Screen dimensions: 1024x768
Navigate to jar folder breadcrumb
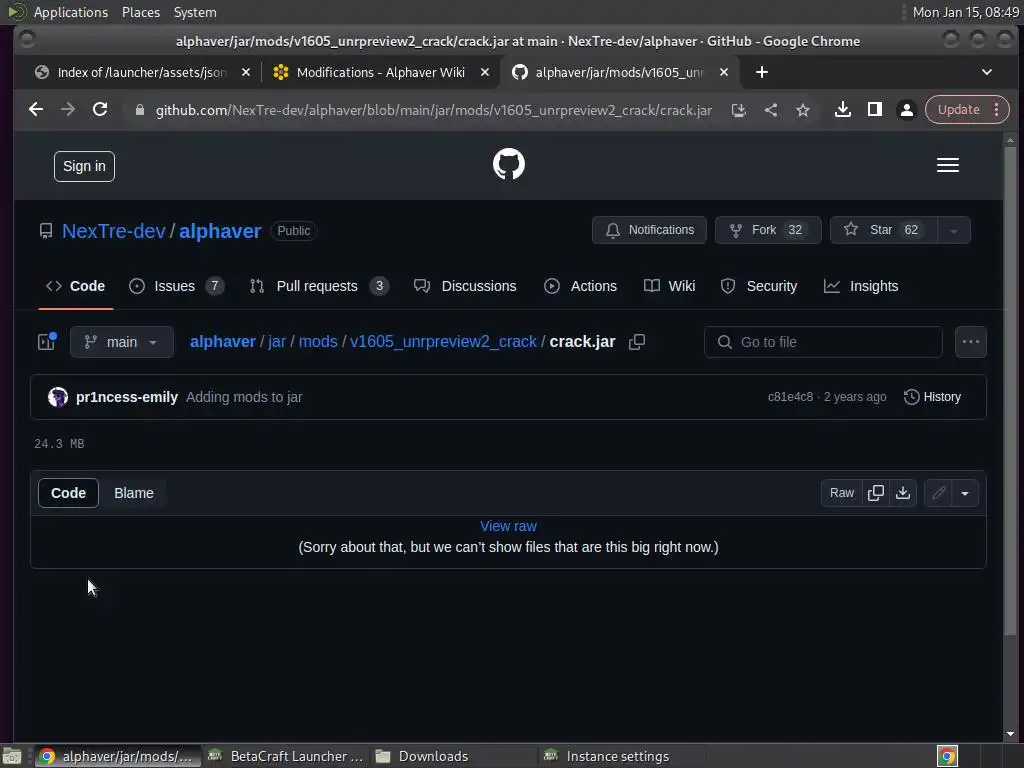coord(277,342)
